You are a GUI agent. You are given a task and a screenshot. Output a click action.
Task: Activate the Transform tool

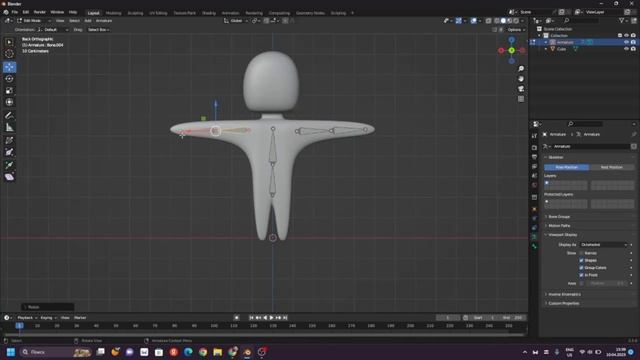tap(9, 102)
